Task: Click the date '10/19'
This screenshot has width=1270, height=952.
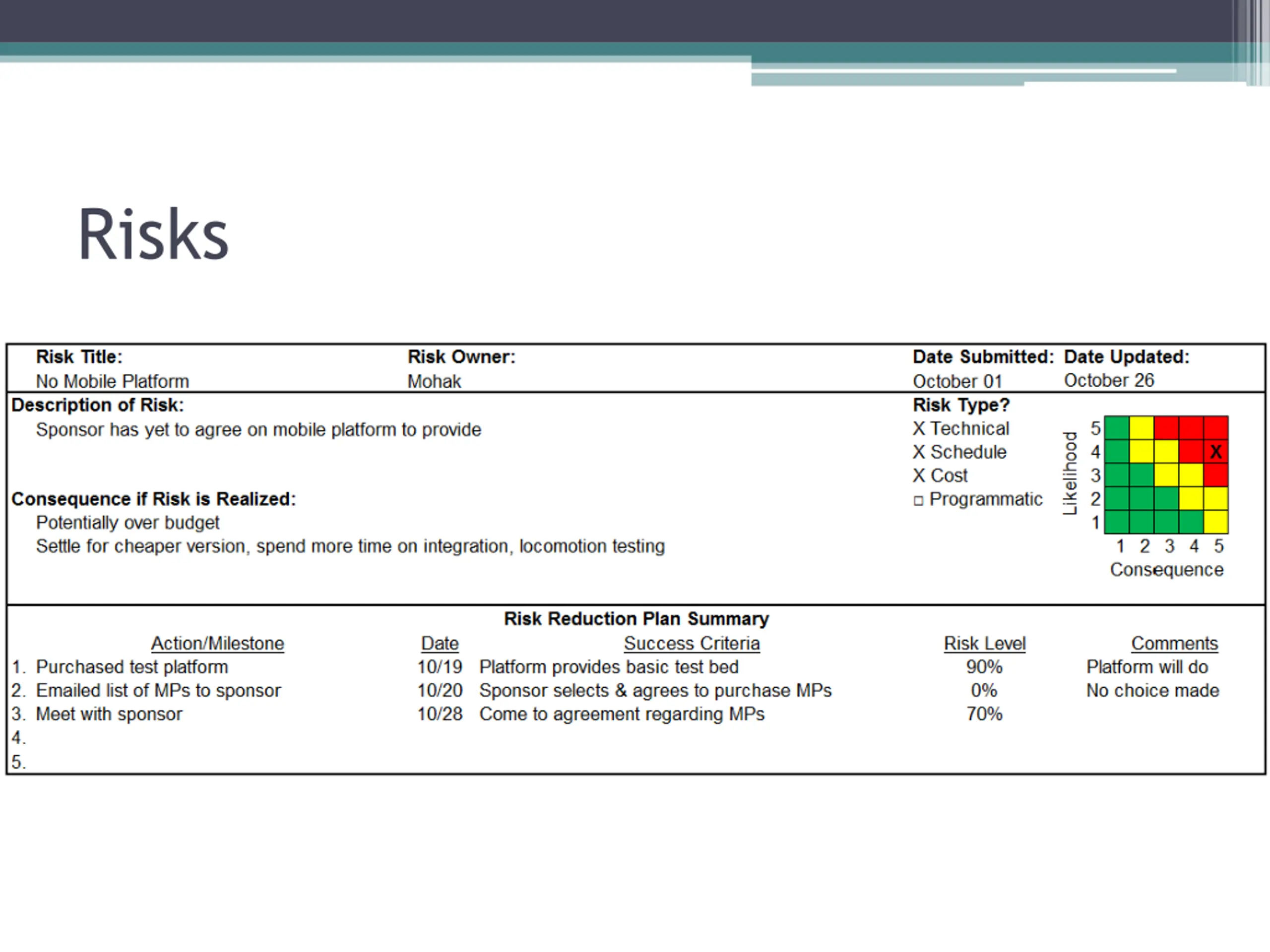Action: point(440,667)
